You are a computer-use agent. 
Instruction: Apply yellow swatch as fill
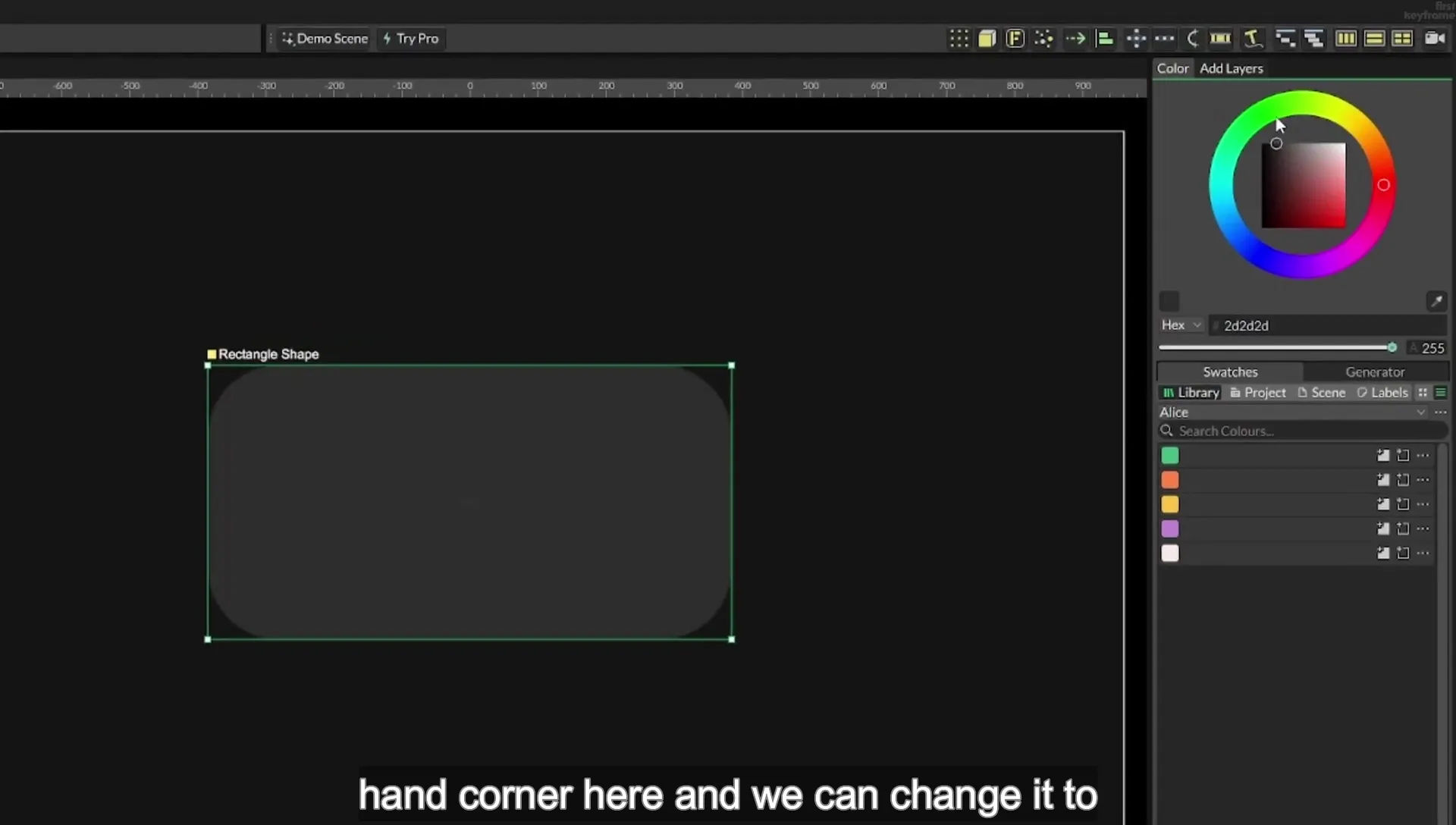pyautogui.click(x=1382, y=504)
